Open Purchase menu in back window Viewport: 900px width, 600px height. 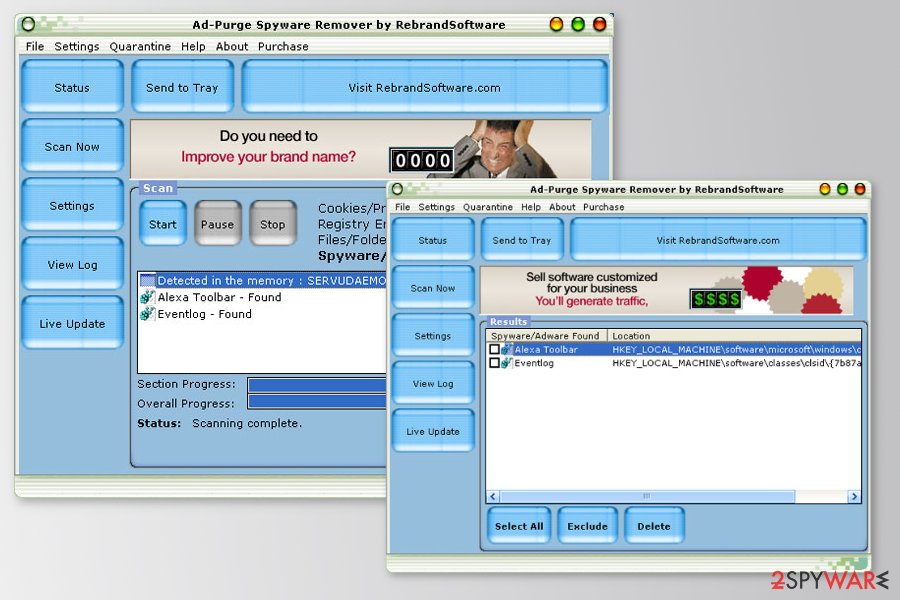283,47
